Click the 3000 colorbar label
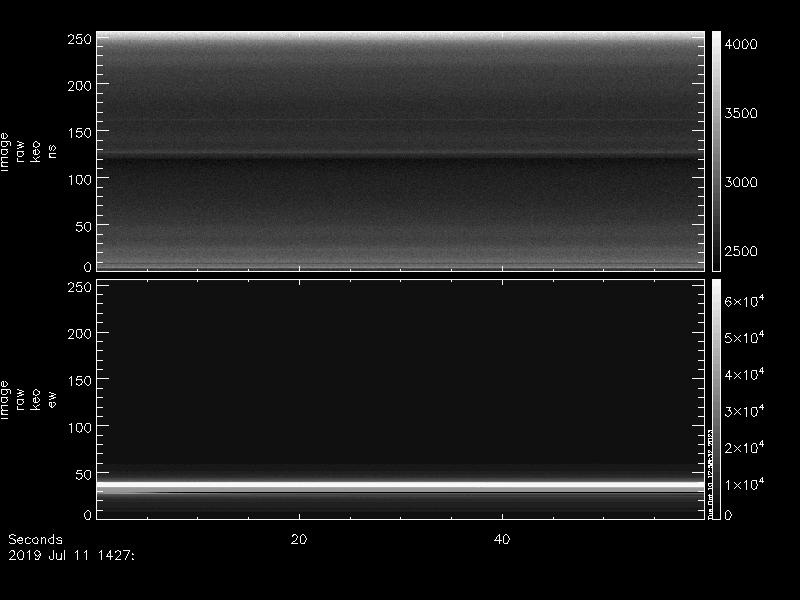This screenshot has height=600, width=800. [x=741, y=182]
